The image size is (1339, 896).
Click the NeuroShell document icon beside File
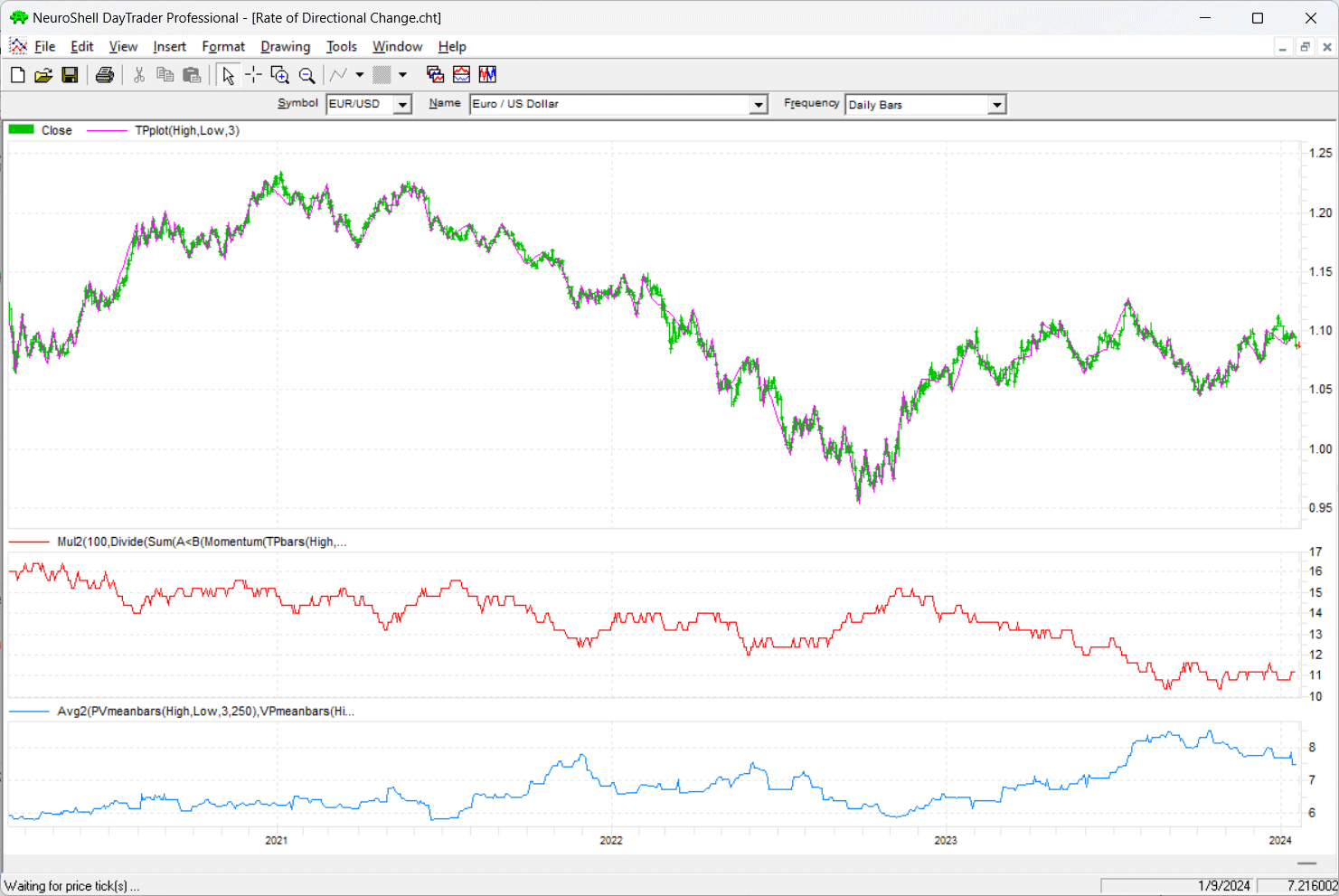point(17,46)
